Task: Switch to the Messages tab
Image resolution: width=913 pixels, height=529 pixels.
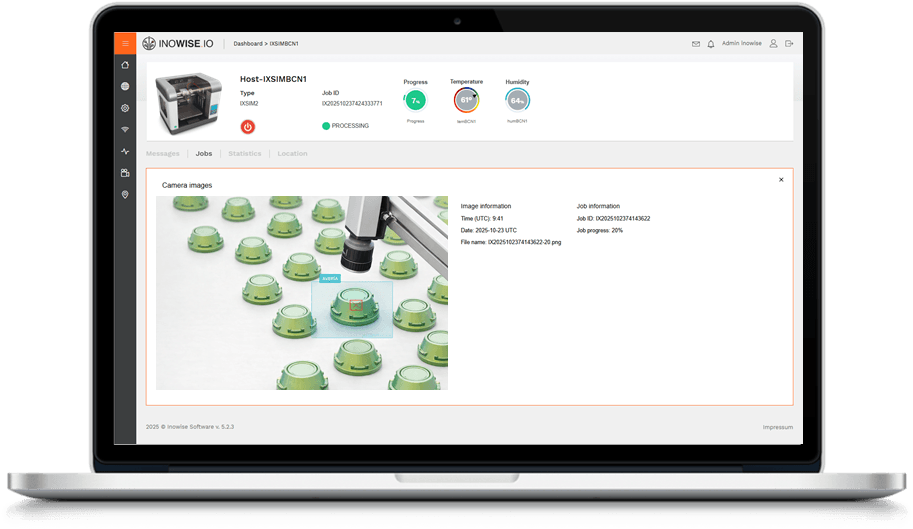Action: (162, 154)
